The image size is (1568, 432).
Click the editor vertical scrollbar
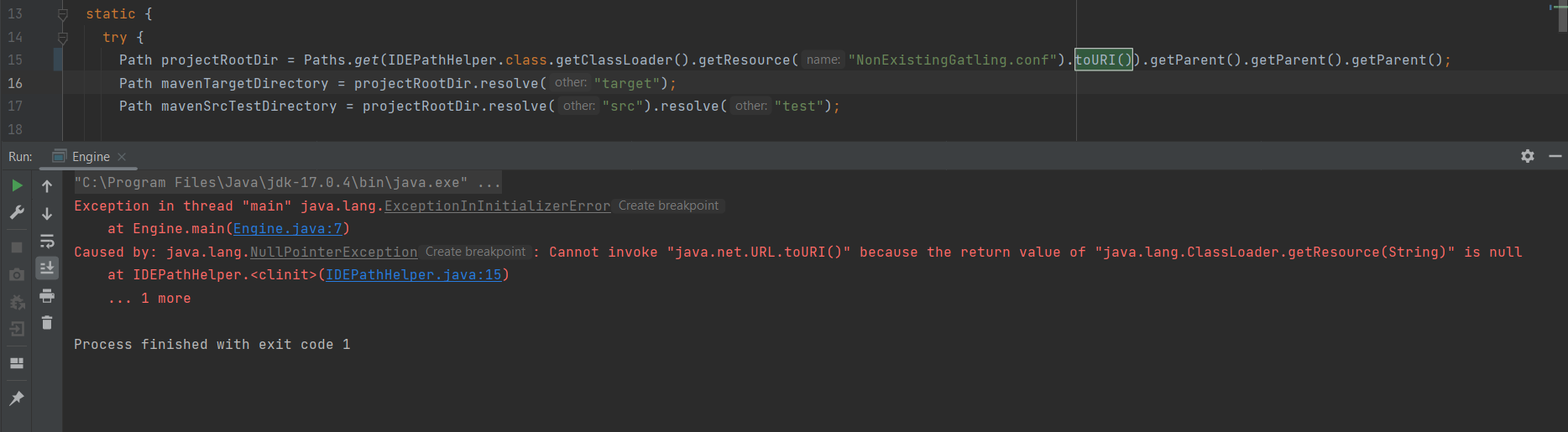pos(1563,17)
